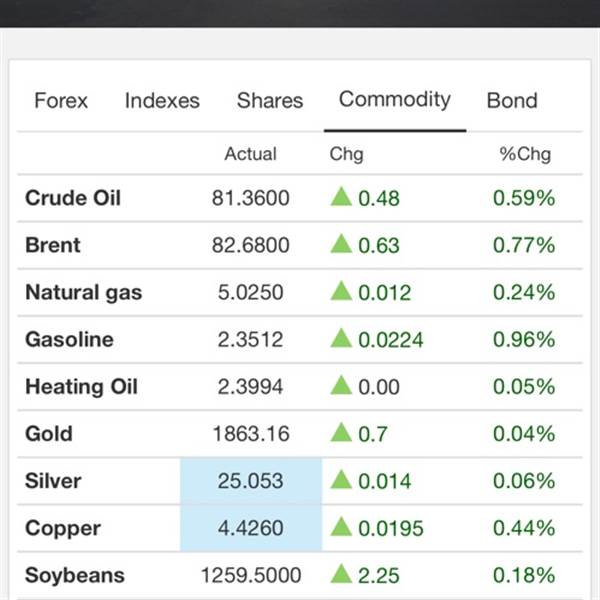
Task: Click the Brent change arrow icon
Action: point(341,244)
